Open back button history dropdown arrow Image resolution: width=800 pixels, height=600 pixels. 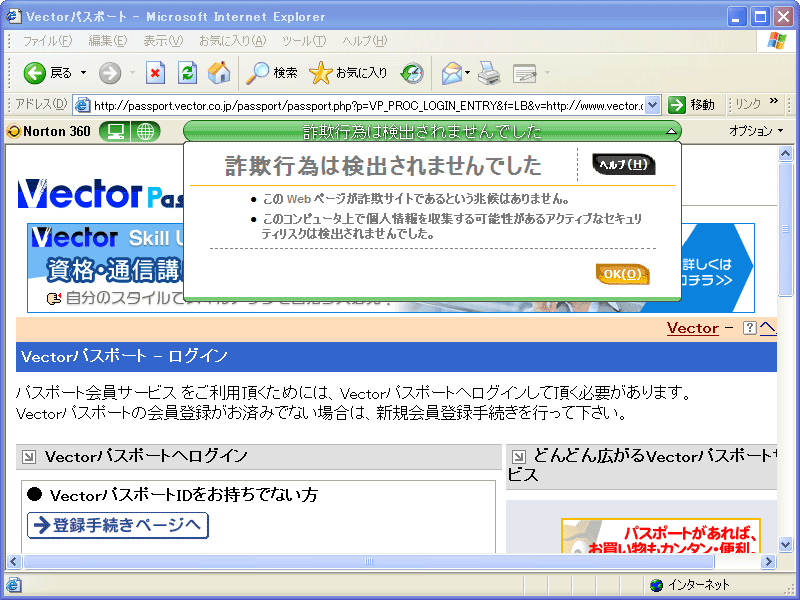click(x=83, y=73)
